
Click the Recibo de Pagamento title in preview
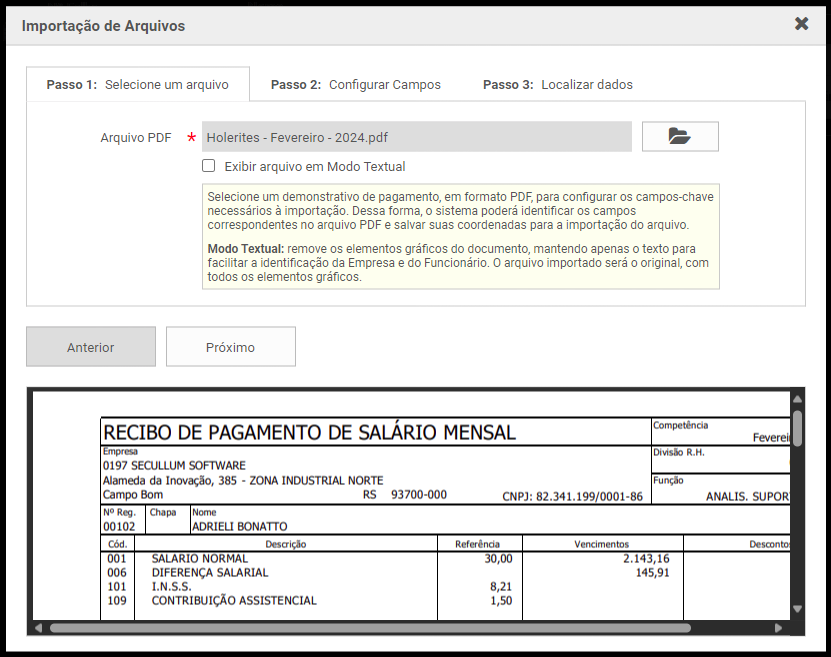(x=310, y=432)
